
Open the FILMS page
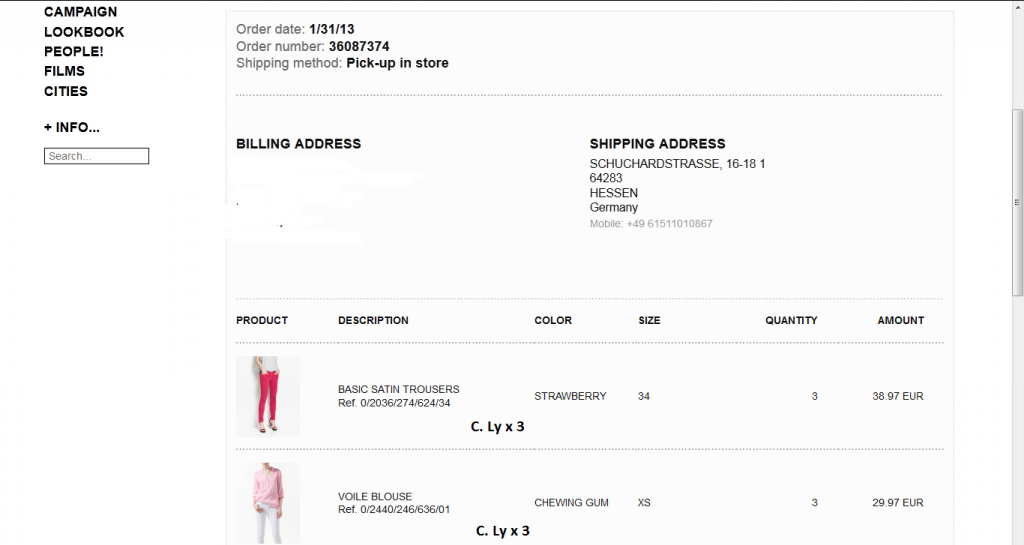(x=64, y=71)
